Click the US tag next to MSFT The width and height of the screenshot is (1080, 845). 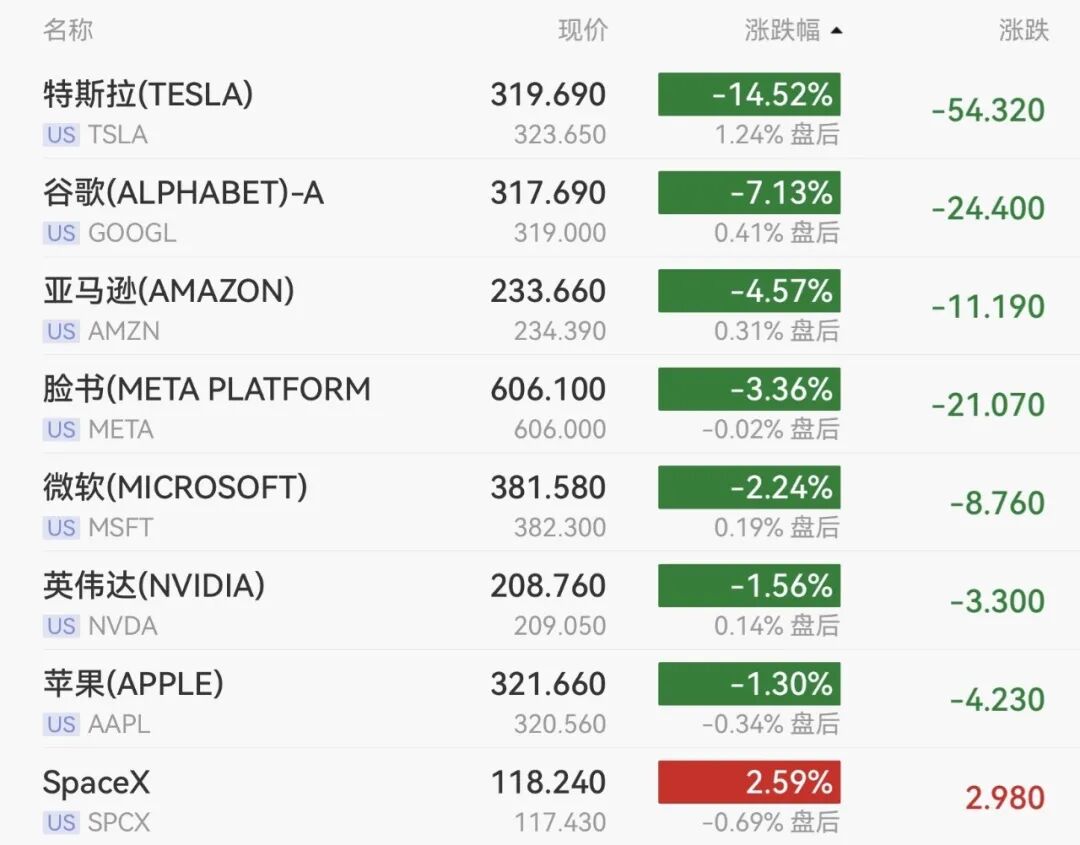[61, 528]
